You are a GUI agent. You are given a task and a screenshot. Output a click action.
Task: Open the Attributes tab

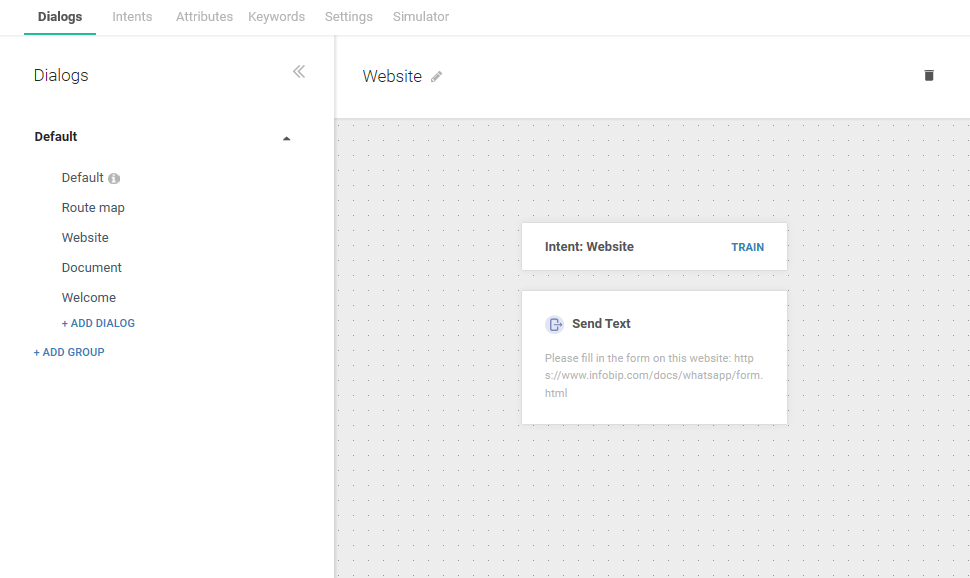coord(204,17)
